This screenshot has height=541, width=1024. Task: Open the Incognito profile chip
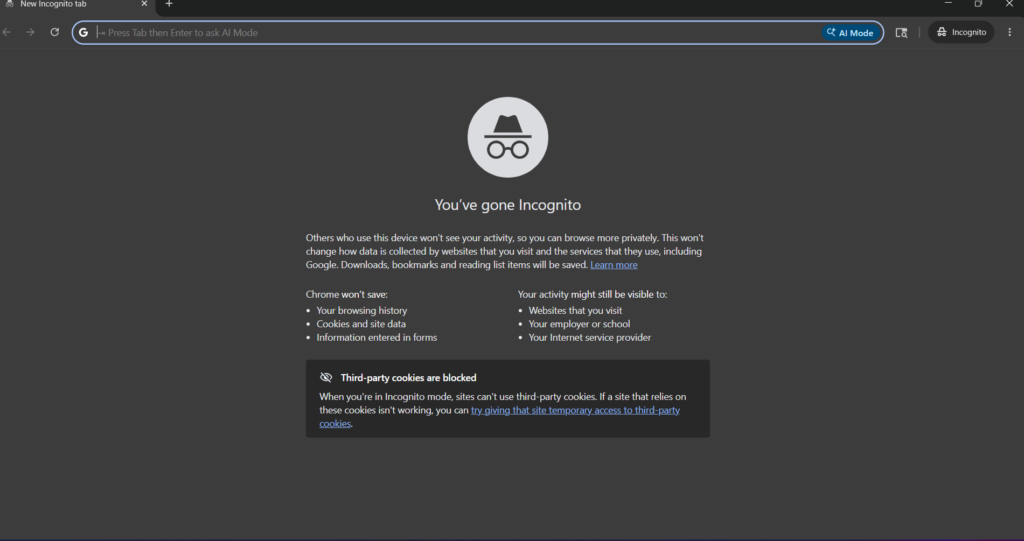tap(961, 32)
